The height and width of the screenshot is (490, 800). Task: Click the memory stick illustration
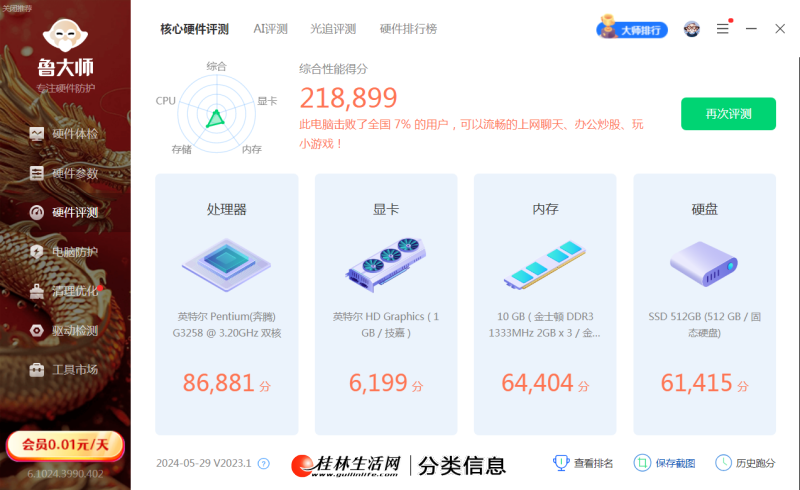point(545,265)
